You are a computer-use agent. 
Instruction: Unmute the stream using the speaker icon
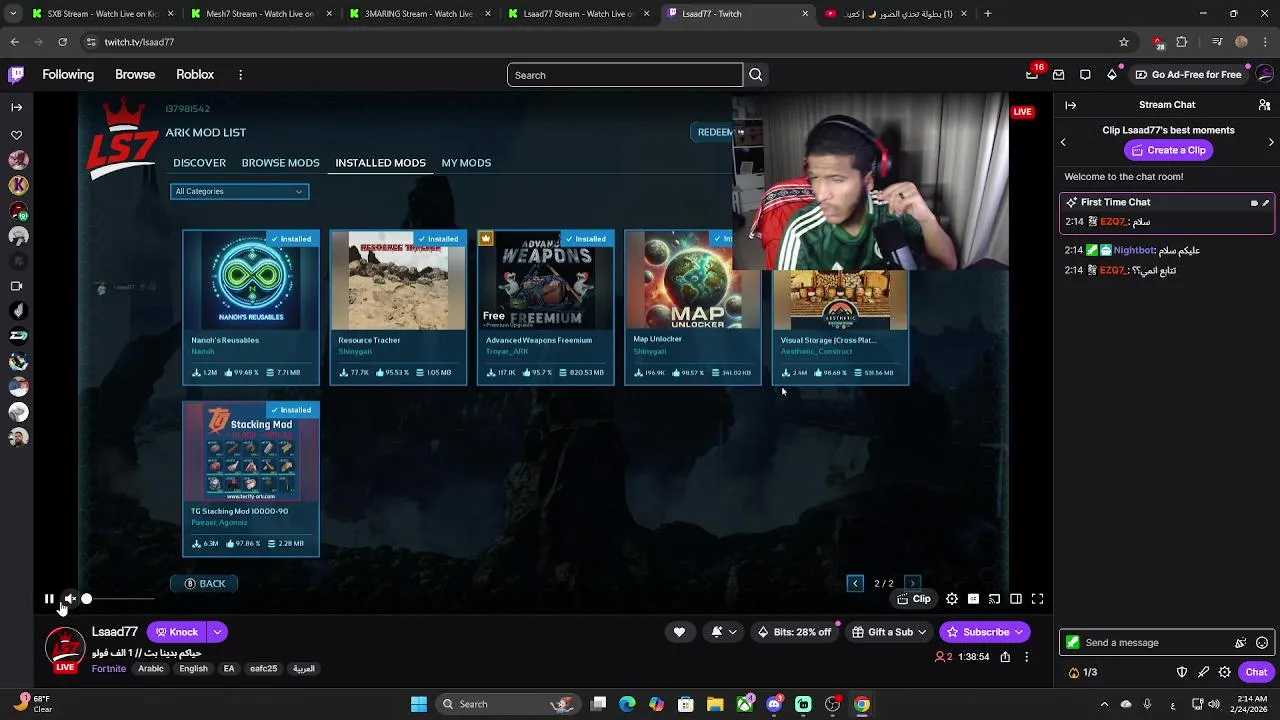pos(70,599)
